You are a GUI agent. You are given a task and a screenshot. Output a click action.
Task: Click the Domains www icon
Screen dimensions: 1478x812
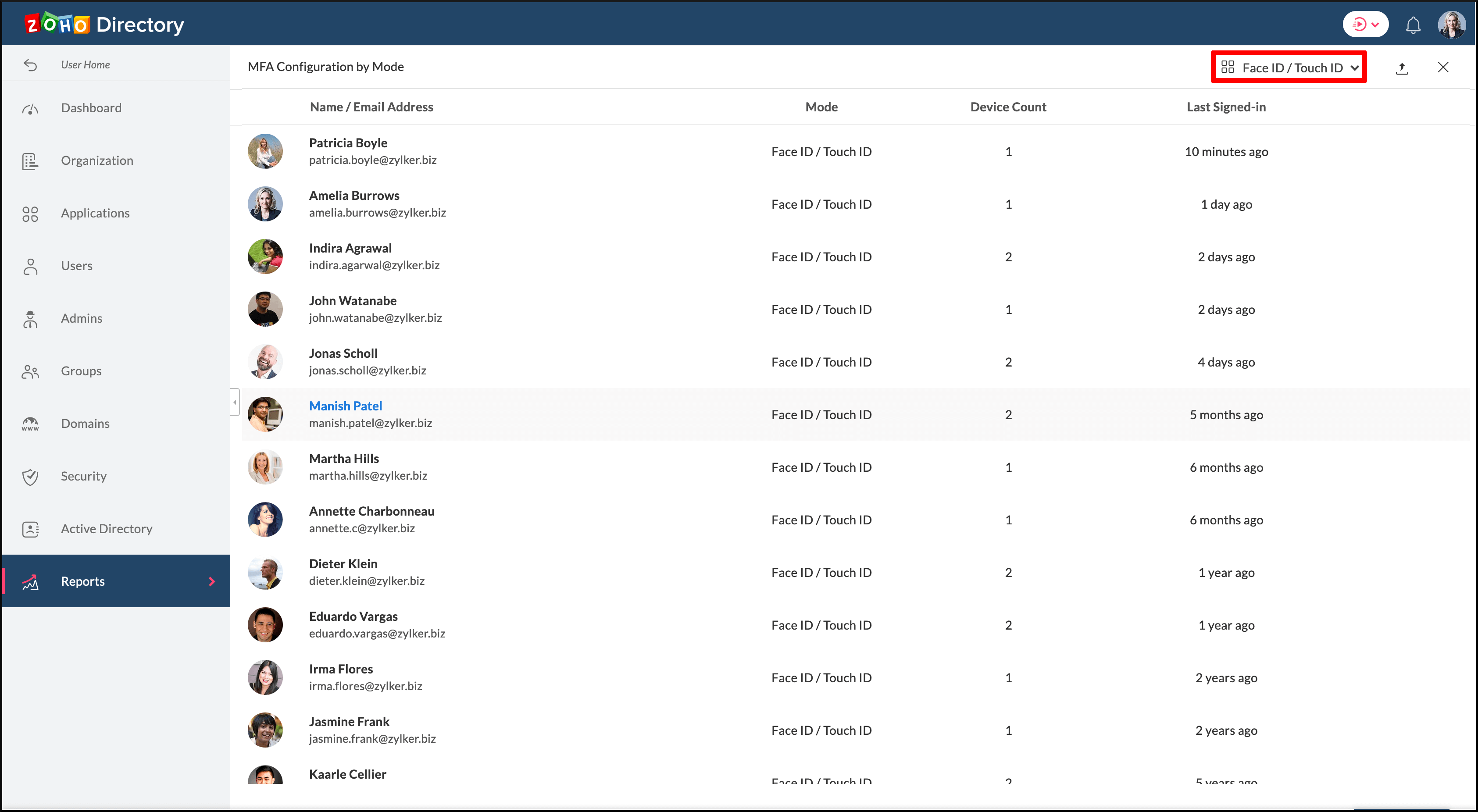pyautogui.click(x=30, y=424)
